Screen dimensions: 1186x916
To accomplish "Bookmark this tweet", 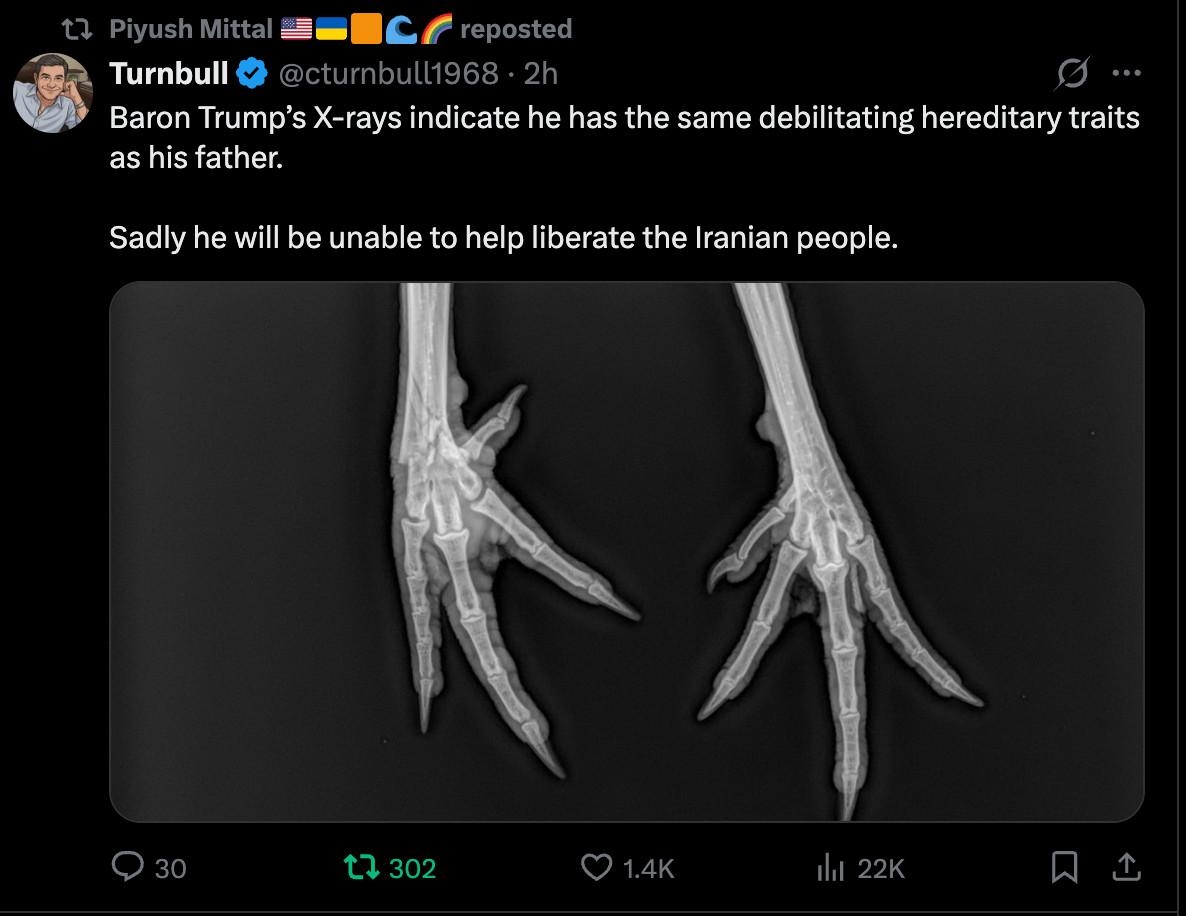I will click(1064, 867).
